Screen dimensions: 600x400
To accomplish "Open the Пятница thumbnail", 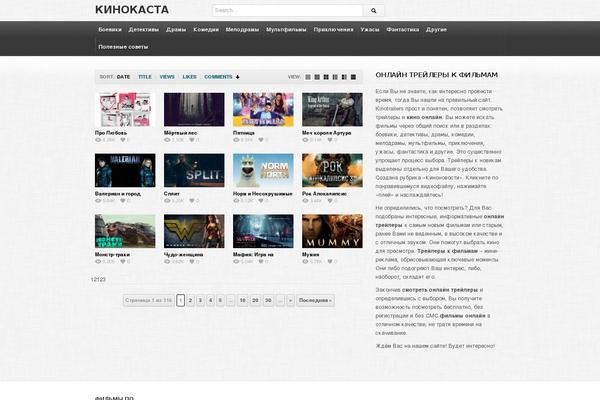I will [x=263, y=109].
